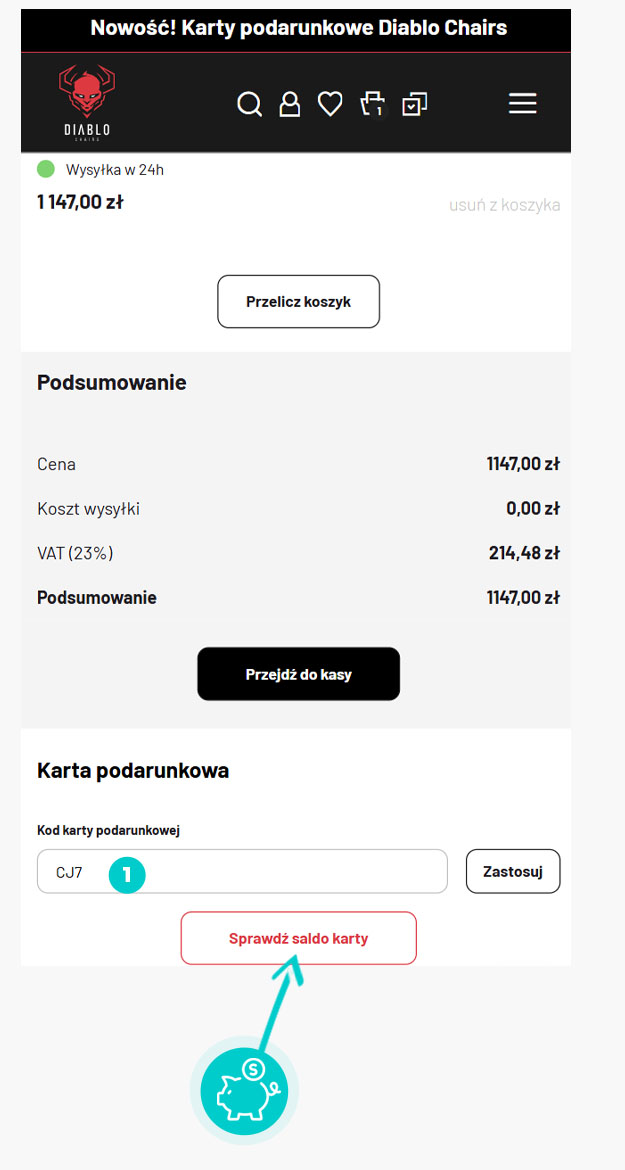Viewport: 625px width, 1170px height.
Task: Click the account profile icon
Action: [x=290, y=103]
